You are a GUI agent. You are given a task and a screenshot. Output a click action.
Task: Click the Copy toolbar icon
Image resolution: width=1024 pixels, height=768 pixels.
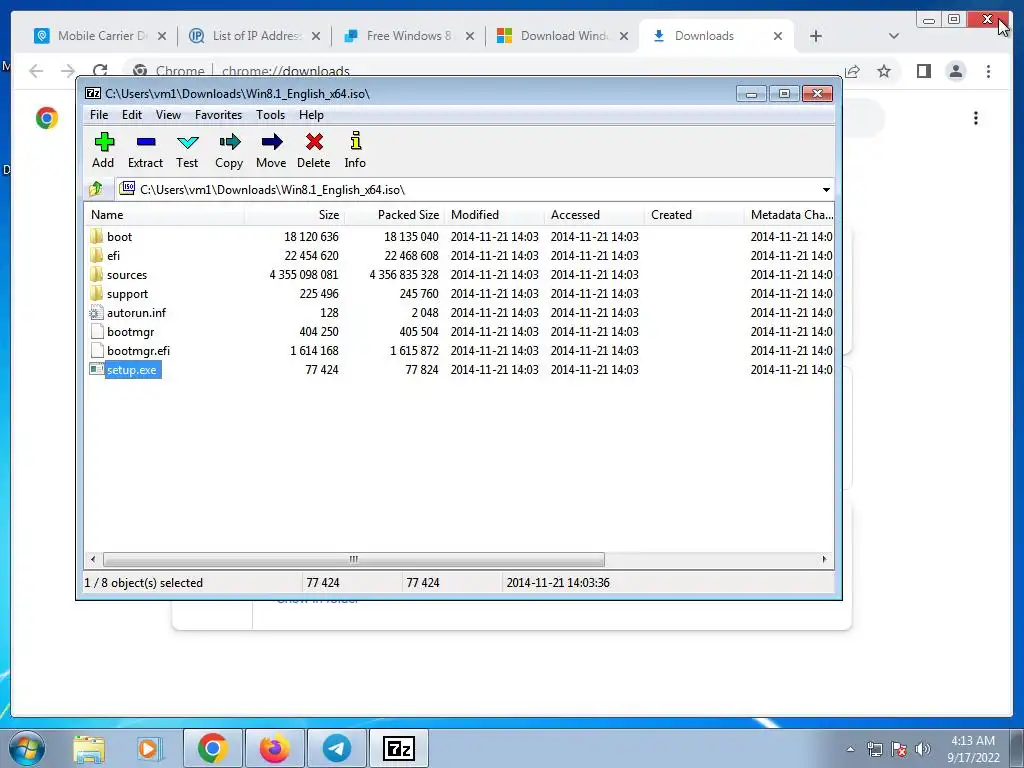pyautogui.click(x=229, y=142)
